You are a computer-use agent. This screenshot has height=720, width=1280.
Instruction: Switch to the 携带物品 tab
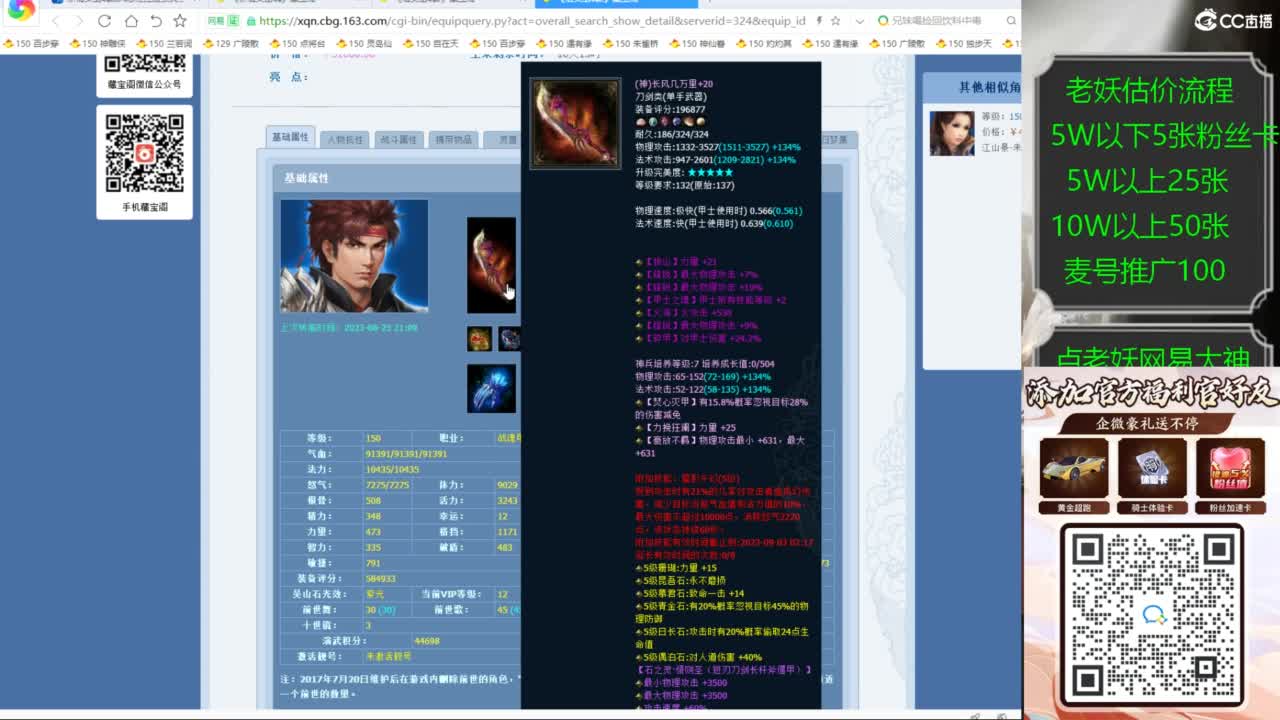pos(453,139)
